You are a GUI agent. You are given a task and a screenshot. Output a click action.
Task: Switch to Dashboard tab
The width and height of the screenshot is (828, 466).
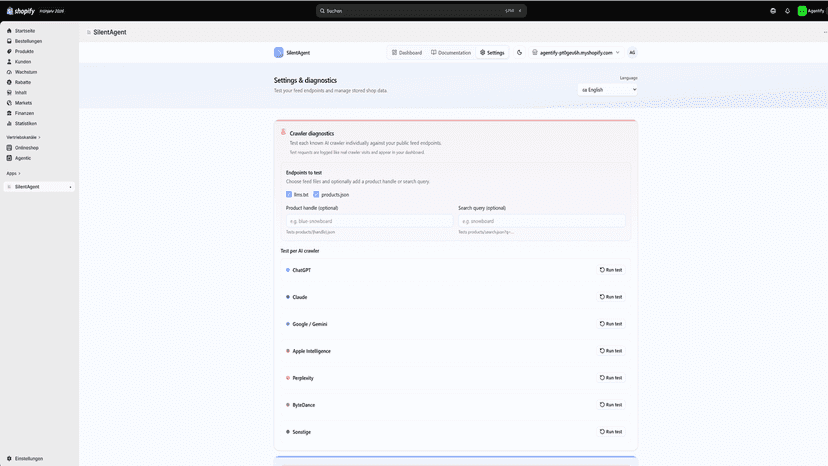[407, 52]
